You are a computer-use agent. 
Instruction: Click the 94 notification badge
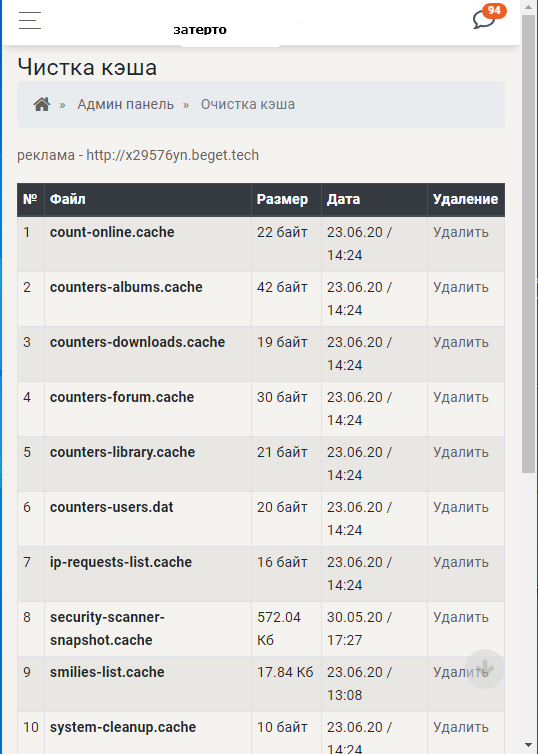coord(494,11)
